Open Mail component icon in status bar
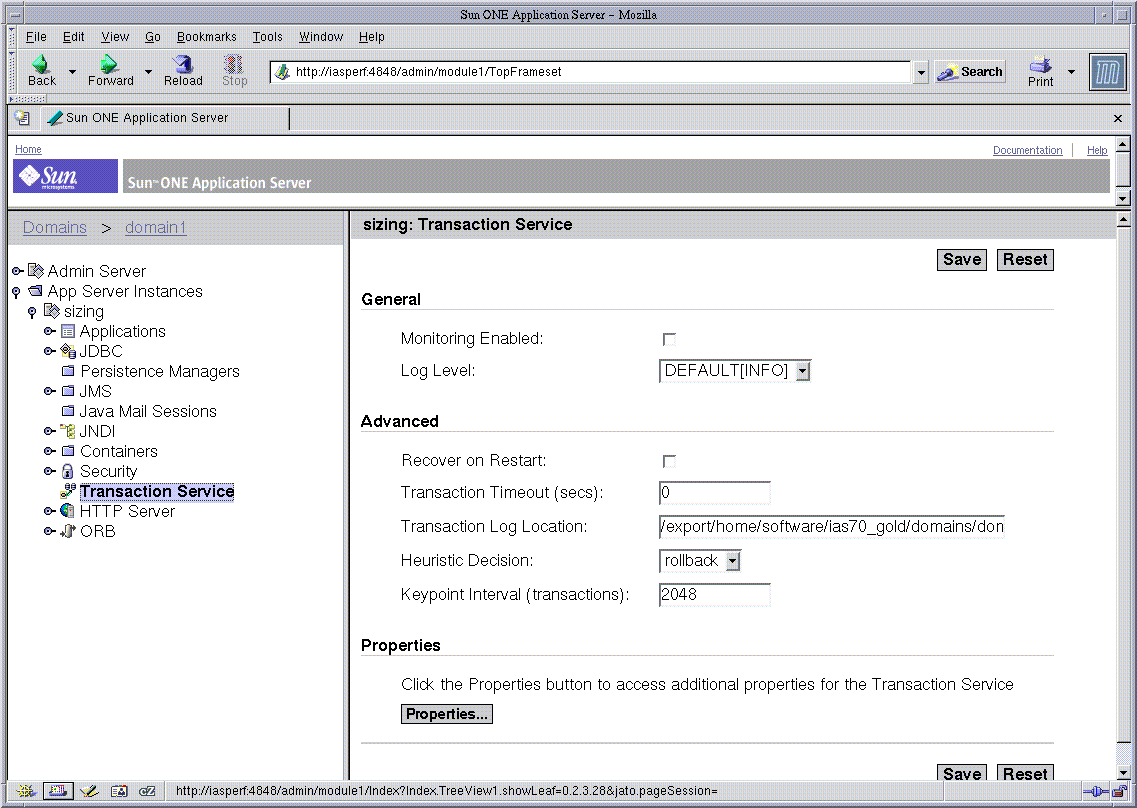The width and height of the screenshot is (1137, 808). pyautogui.click(x=57, y=791)
